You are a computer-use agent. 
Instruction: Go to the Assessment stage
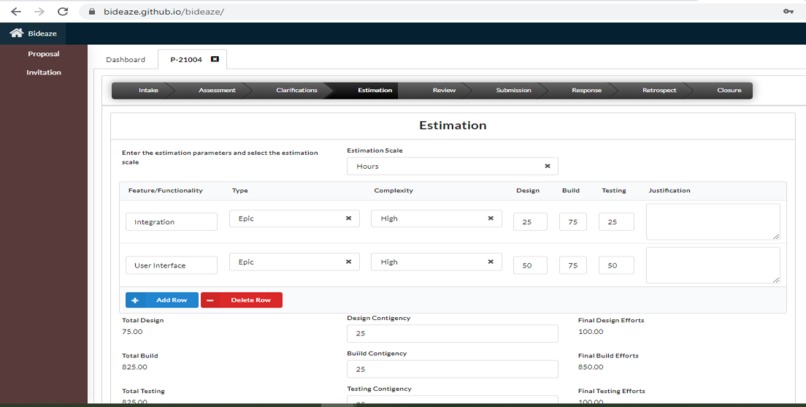[217, 90]
